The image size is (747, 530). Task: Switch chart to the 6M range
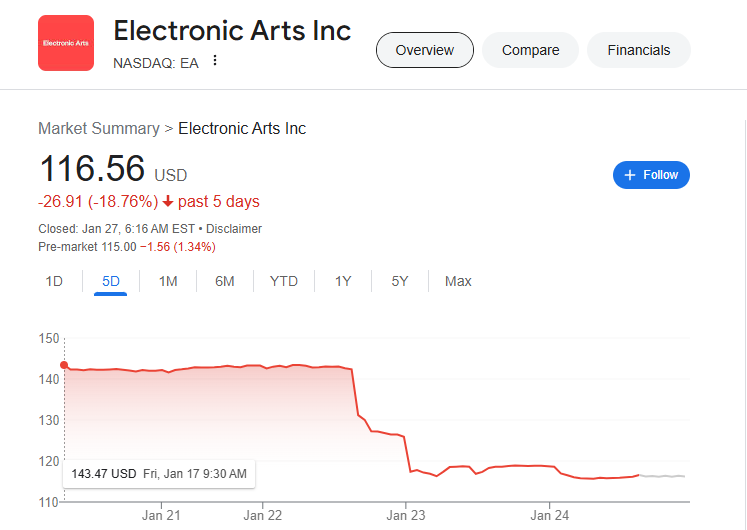(224, 281)
